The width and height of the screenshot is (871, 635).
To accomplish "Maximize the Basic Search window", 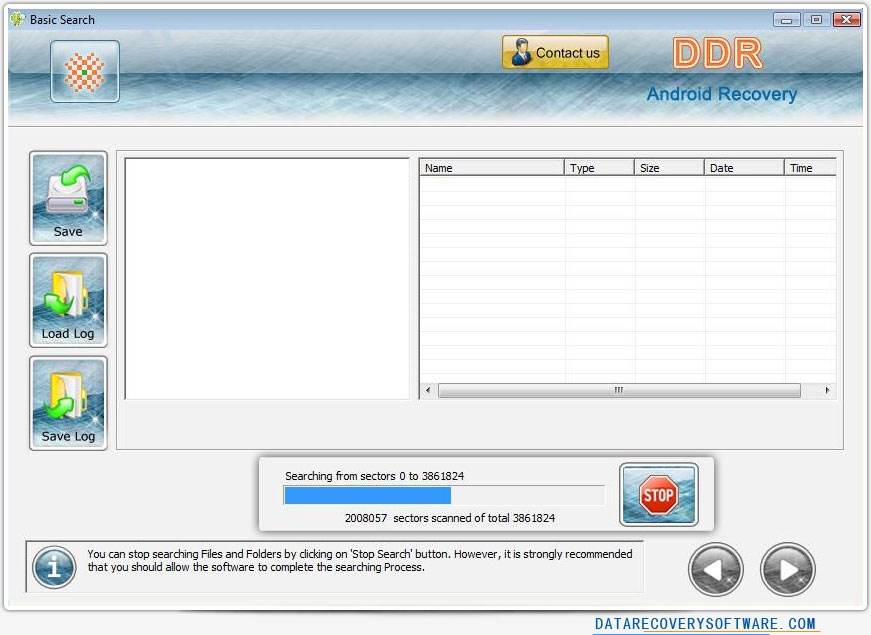I will point(816,19).
